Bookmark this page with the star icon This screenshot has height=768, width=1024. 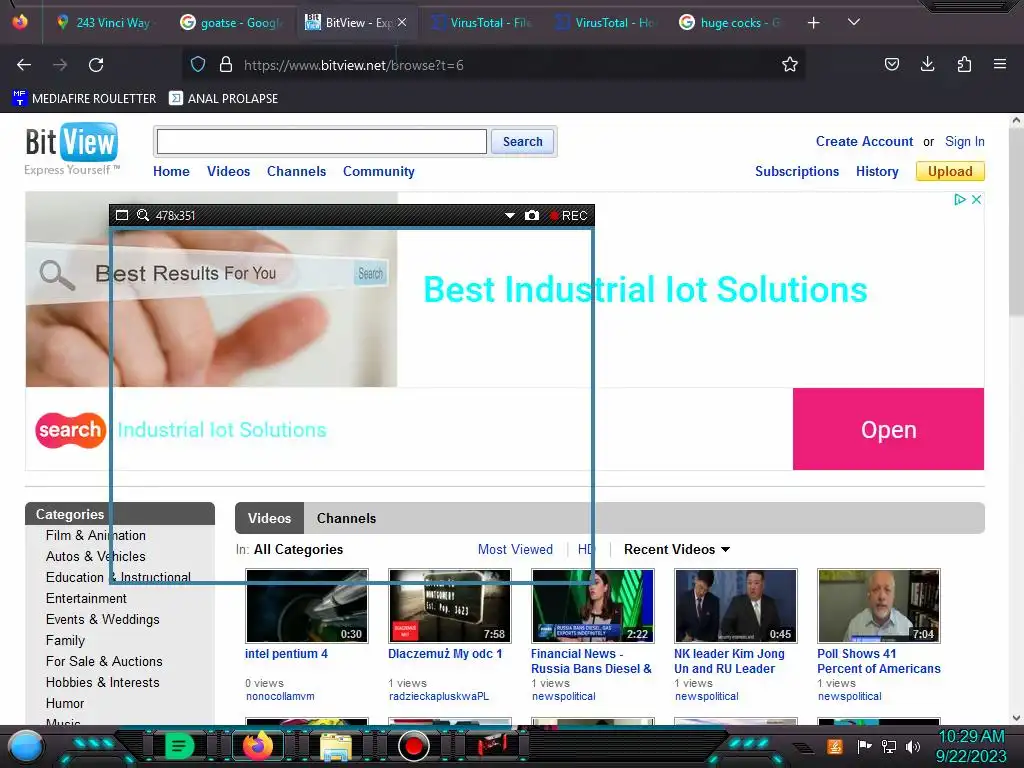pyautogui.click(x=790, y=65)
